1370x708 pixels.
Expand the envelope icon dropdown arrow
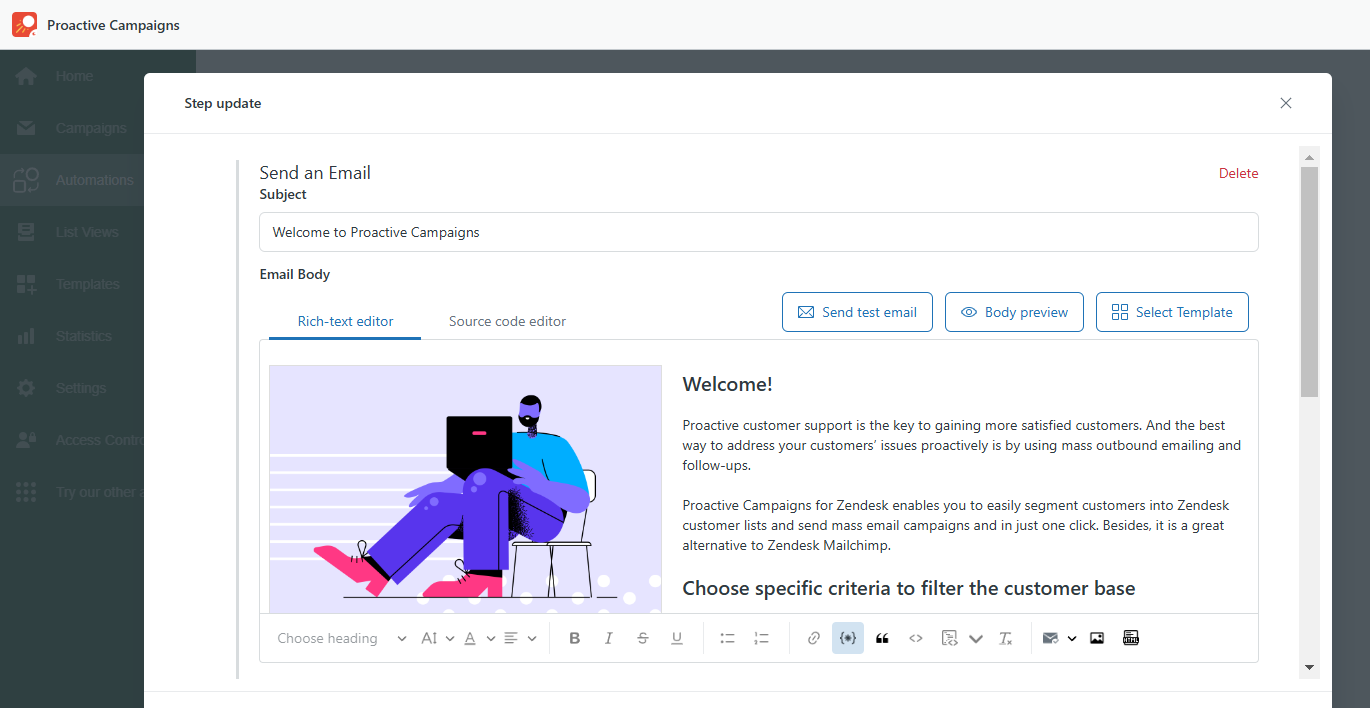point(1071,638)
